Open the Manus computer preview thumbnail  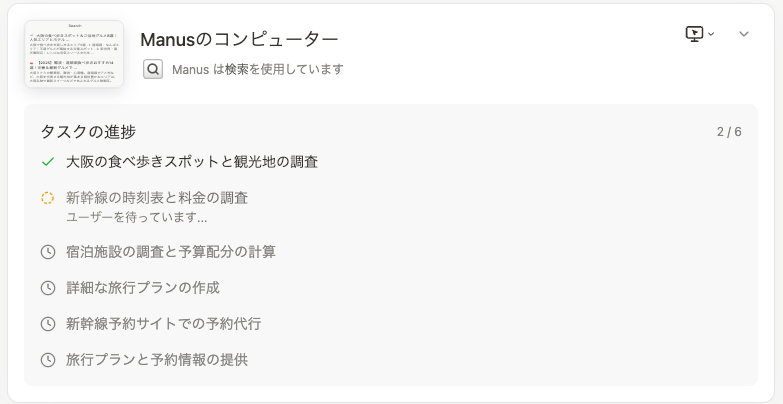tap(74, 54)
